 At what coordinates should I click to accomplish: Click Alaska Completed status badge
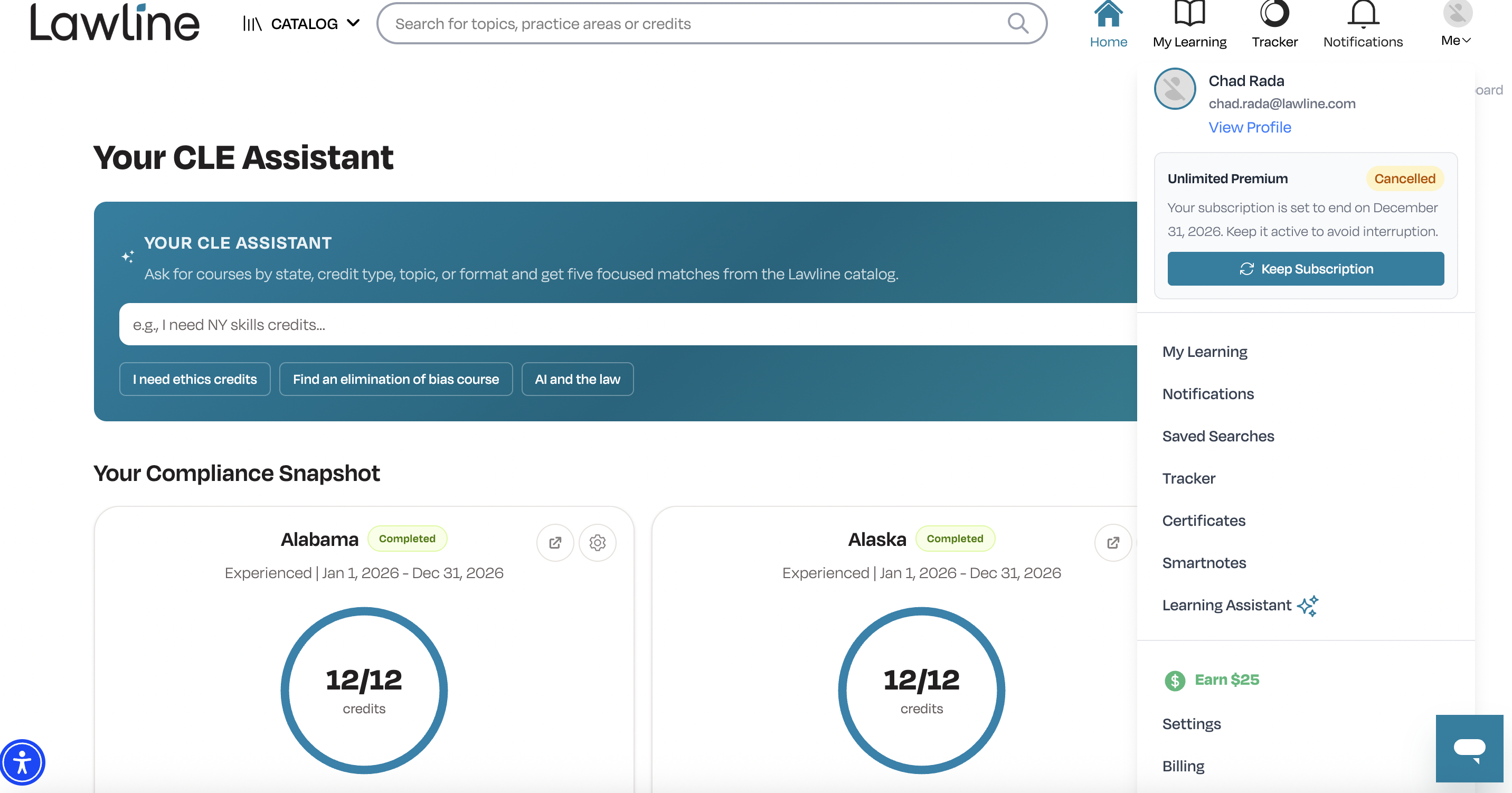point(955,538)
